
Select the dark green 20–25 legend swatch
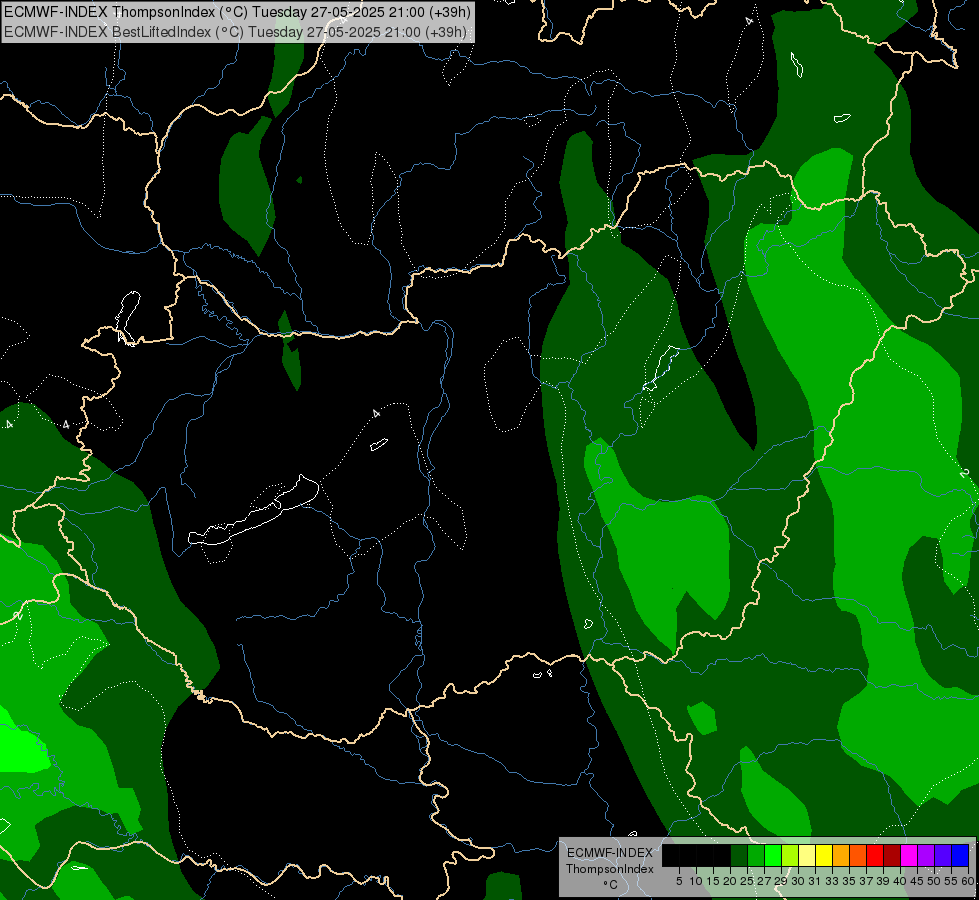point(739,855)
